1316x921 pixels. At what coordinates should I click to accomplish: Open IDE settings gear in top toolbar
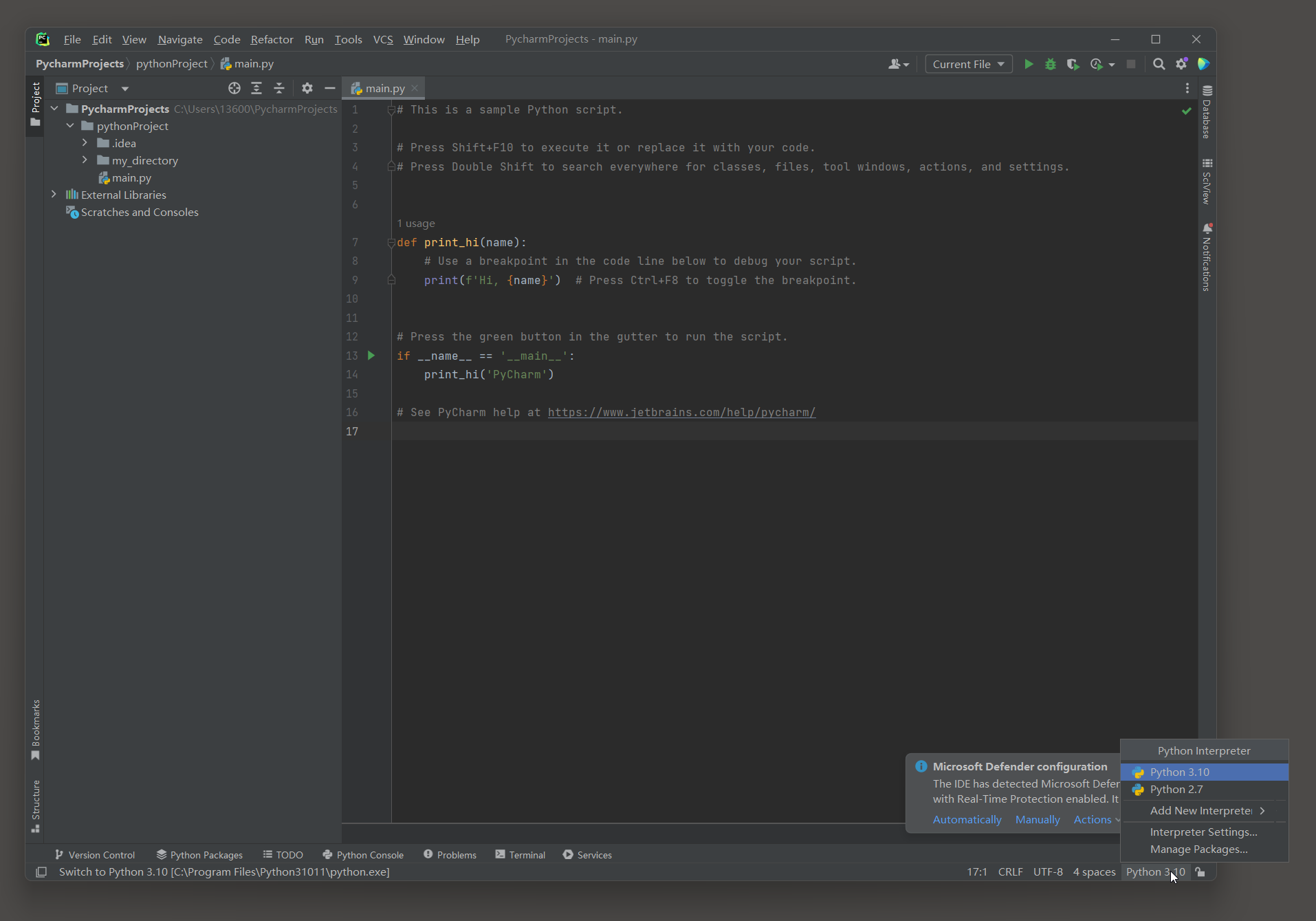(1181, 64)
